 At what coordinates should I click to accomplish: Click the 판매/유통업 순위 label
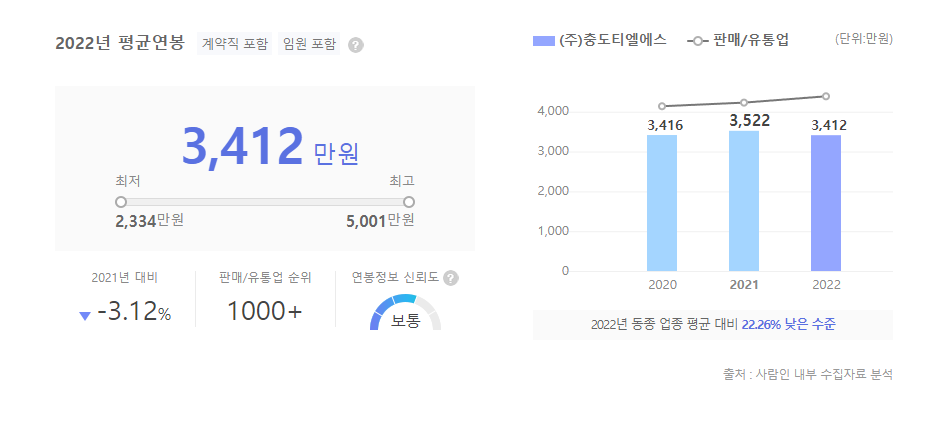pos(265,278)
